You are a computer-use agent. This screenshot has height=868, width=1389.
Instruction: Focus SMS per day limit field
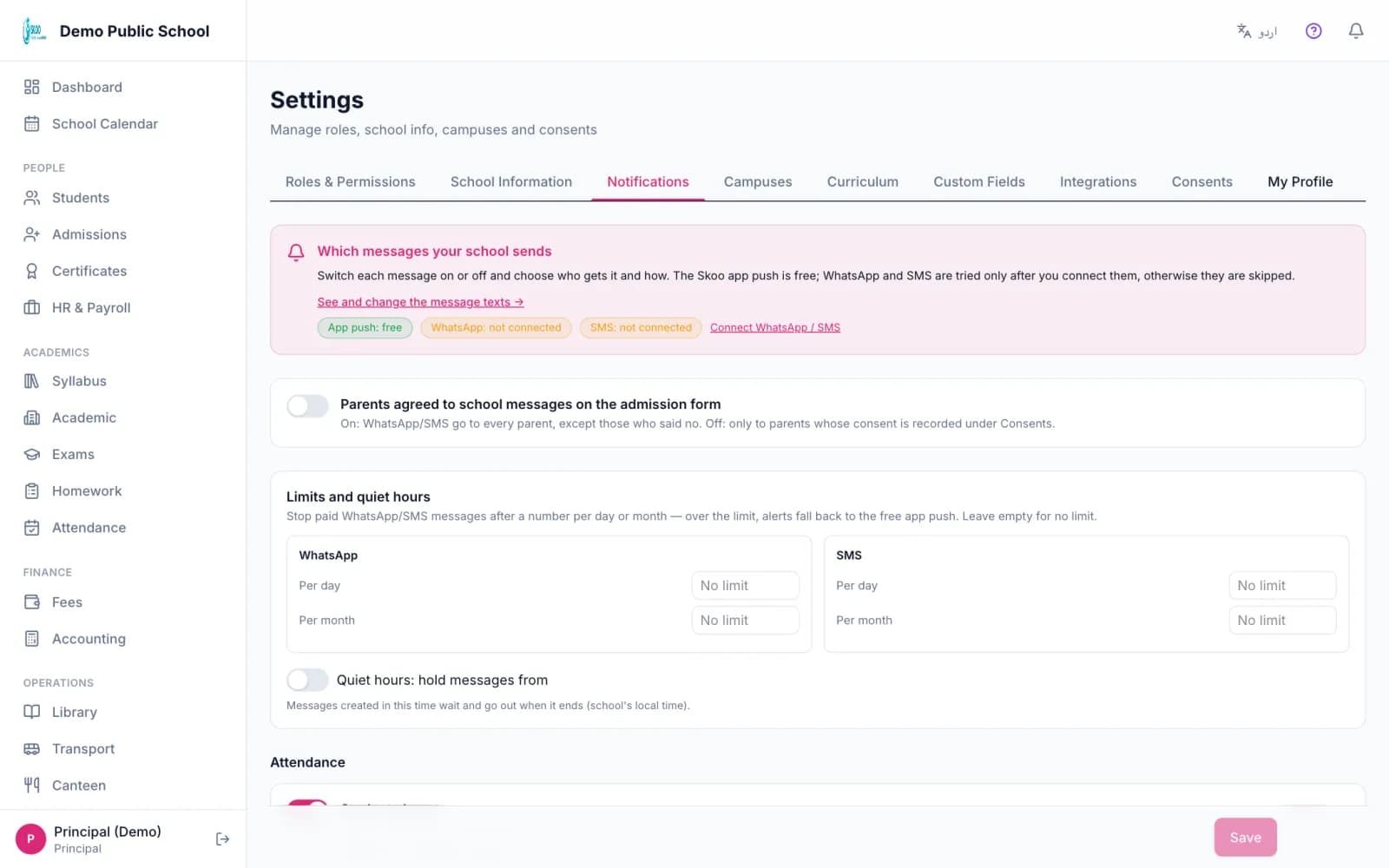pyautogui.click(x=1282, y=586)
